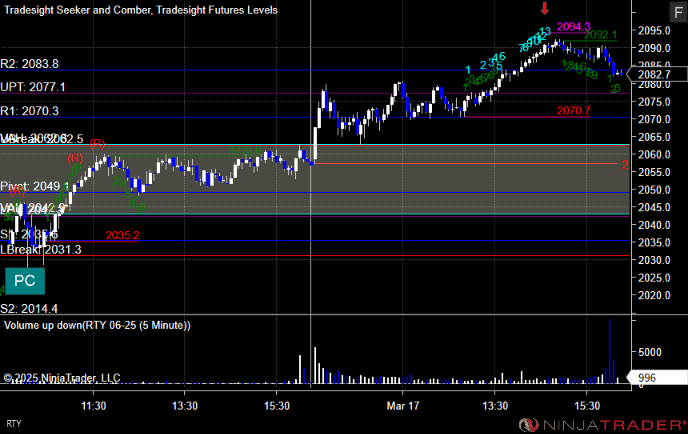This screenshot has width=688, height=434.
Task: Click the Pivot: 2049 level label
Action: point(34,186)
